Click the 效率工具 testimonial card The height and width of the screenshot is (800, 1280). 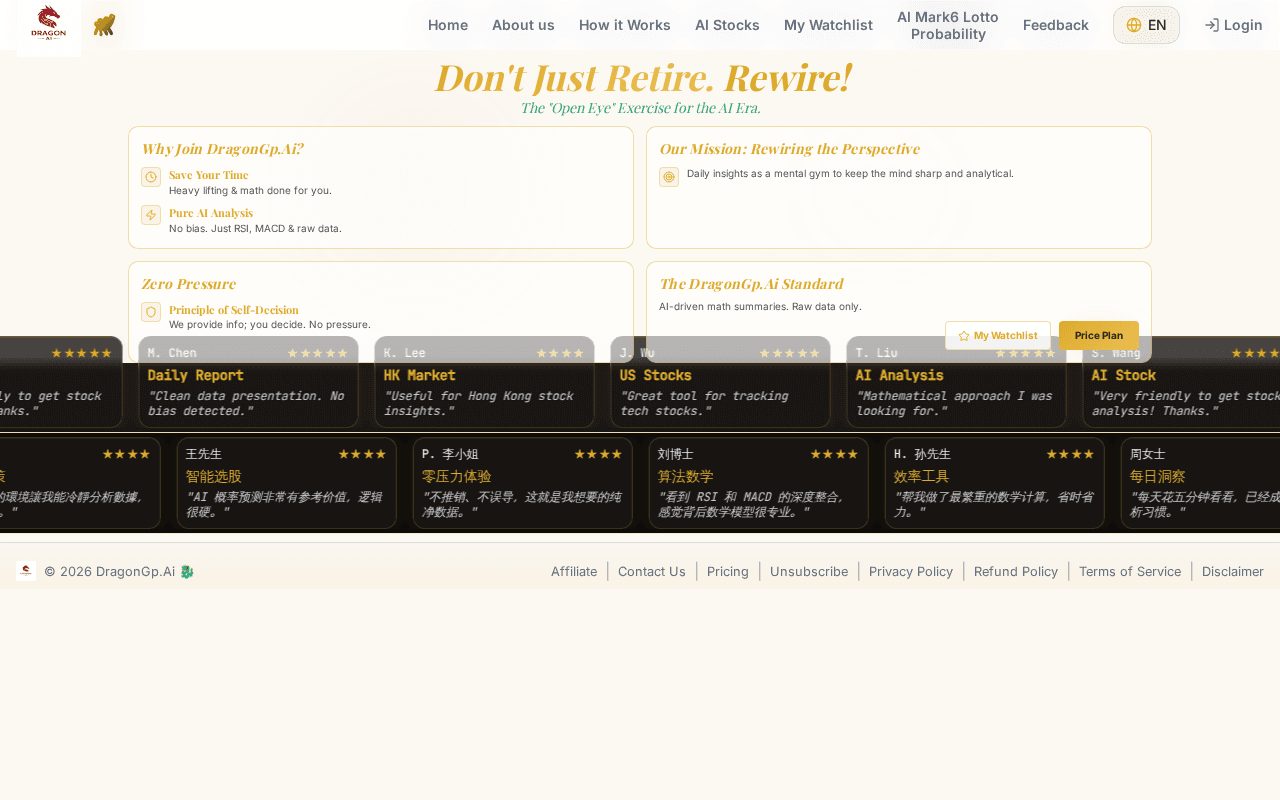994,483
